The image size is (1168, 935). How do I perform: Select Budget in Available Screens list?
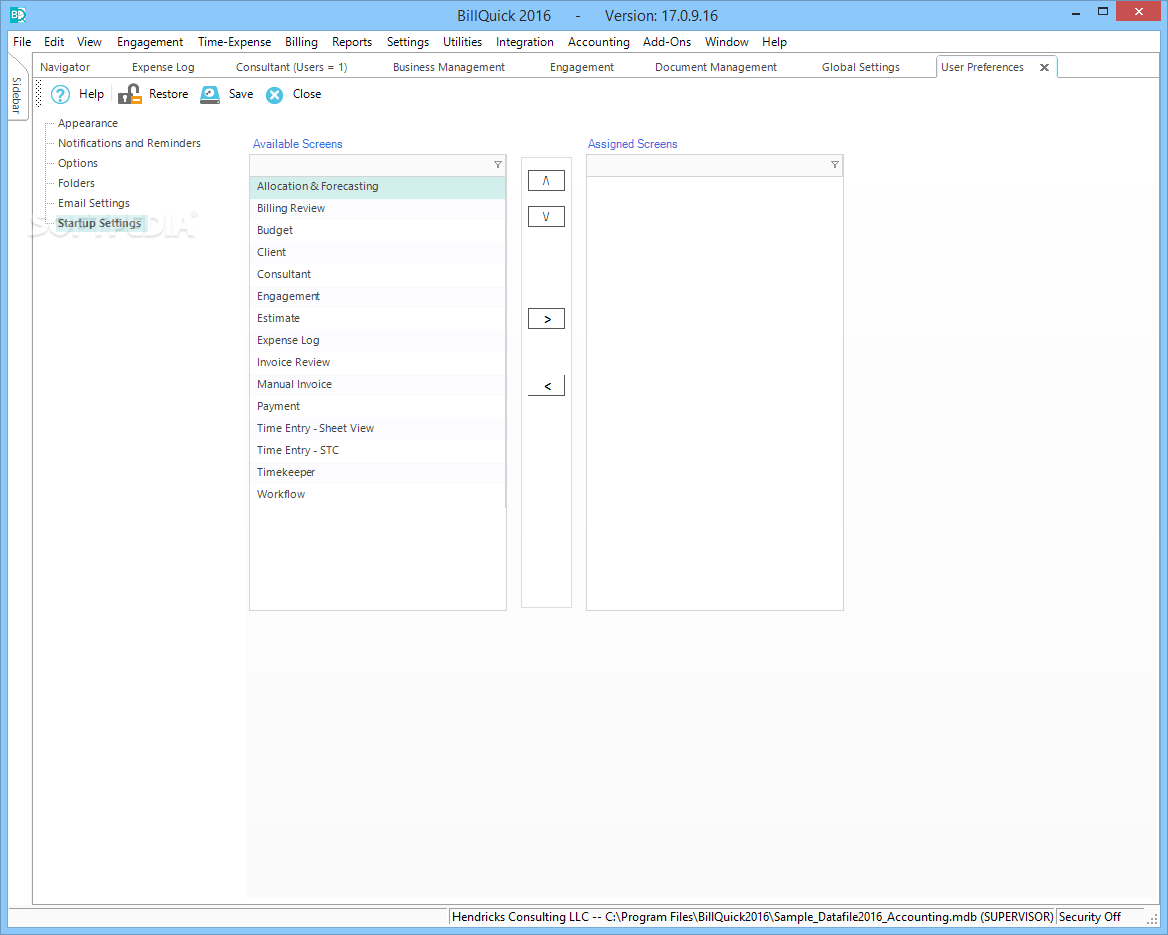point(378,230)
